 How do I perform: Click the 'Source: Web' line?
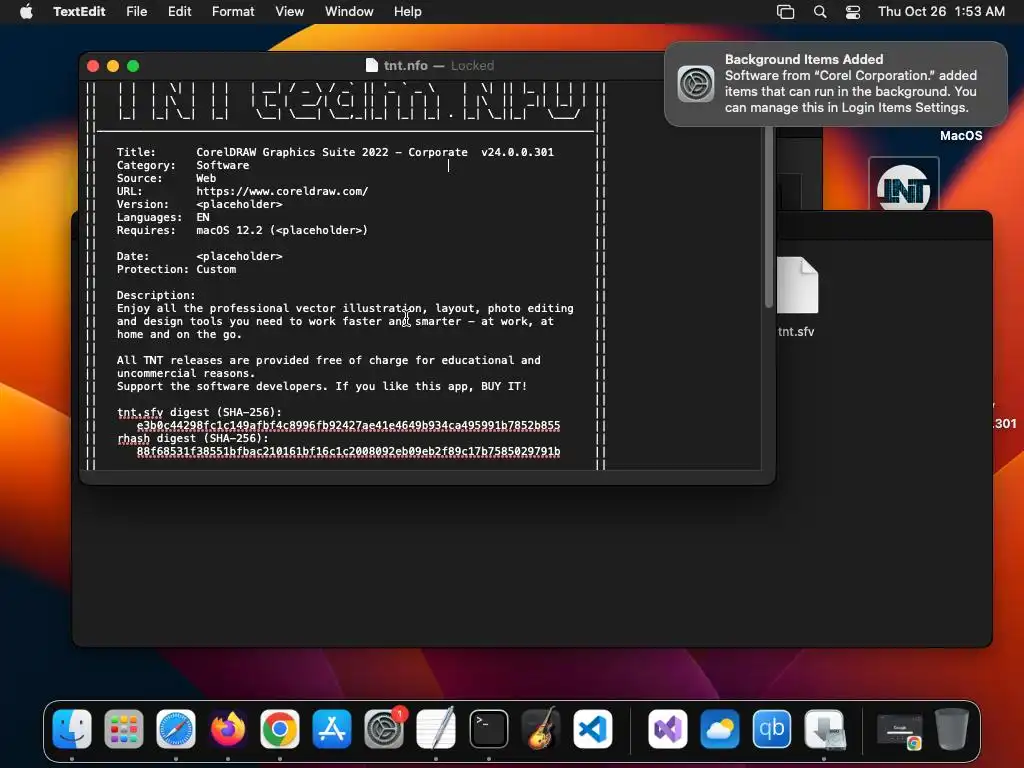click(x=166, y=178)
